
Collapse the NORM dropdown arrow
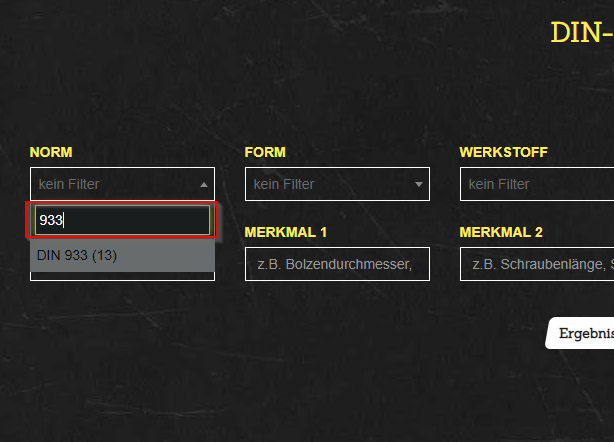204,185
